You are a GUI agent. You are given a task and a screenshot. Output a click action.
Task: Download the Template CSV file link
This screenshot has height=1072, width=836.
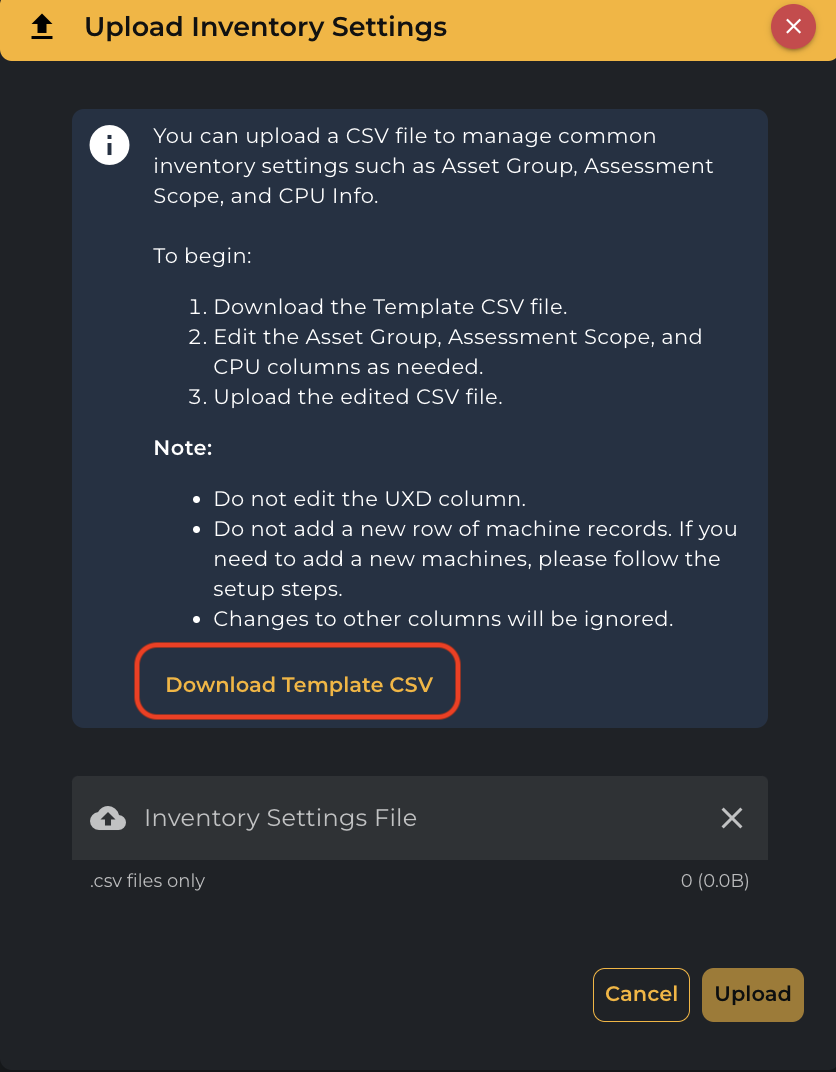point(299,685)
